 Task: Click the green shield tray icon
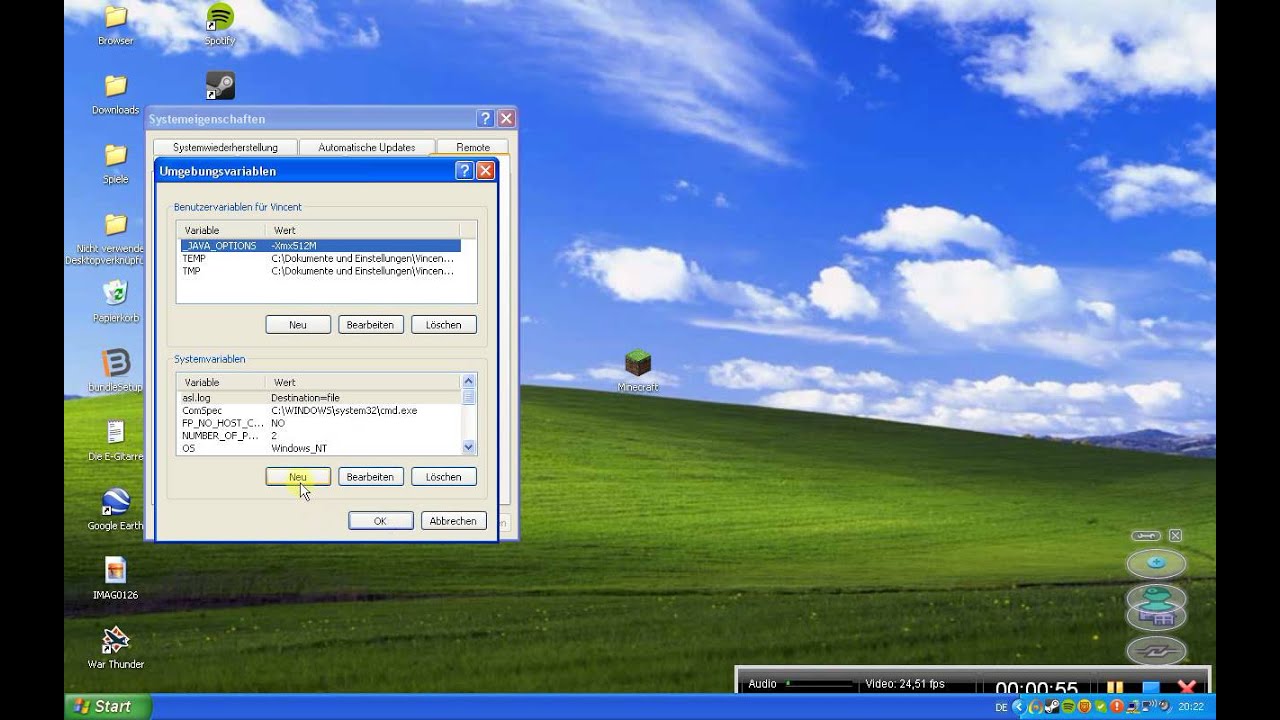(x=1100, y=707)
